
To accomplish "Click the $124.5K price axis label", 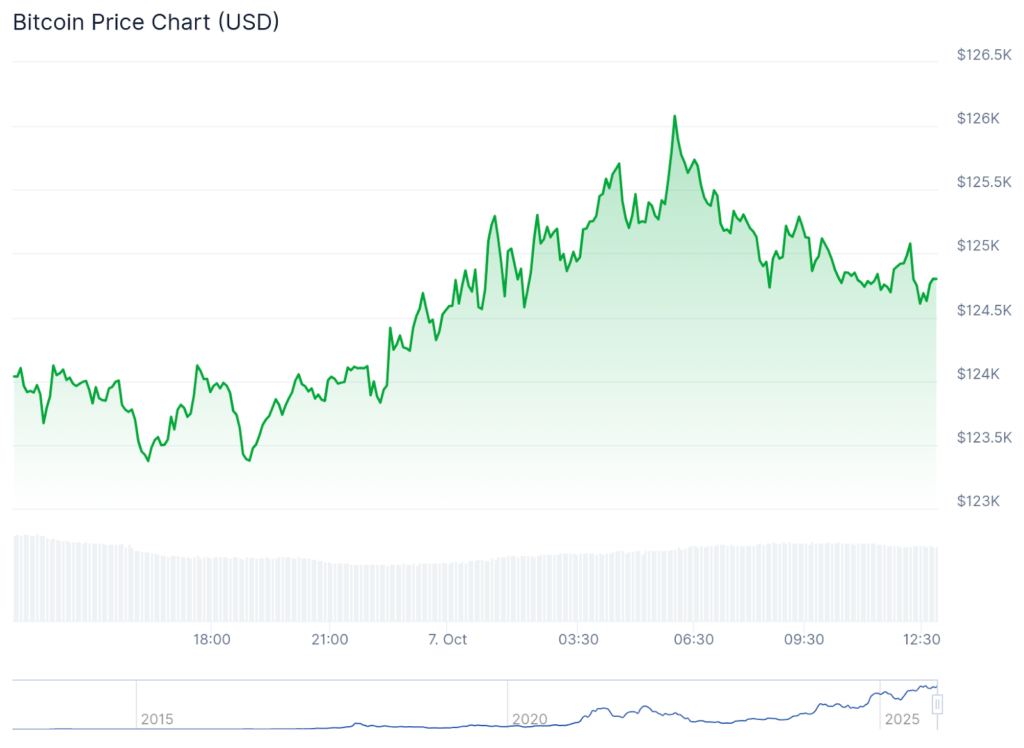I will point(983,310).
